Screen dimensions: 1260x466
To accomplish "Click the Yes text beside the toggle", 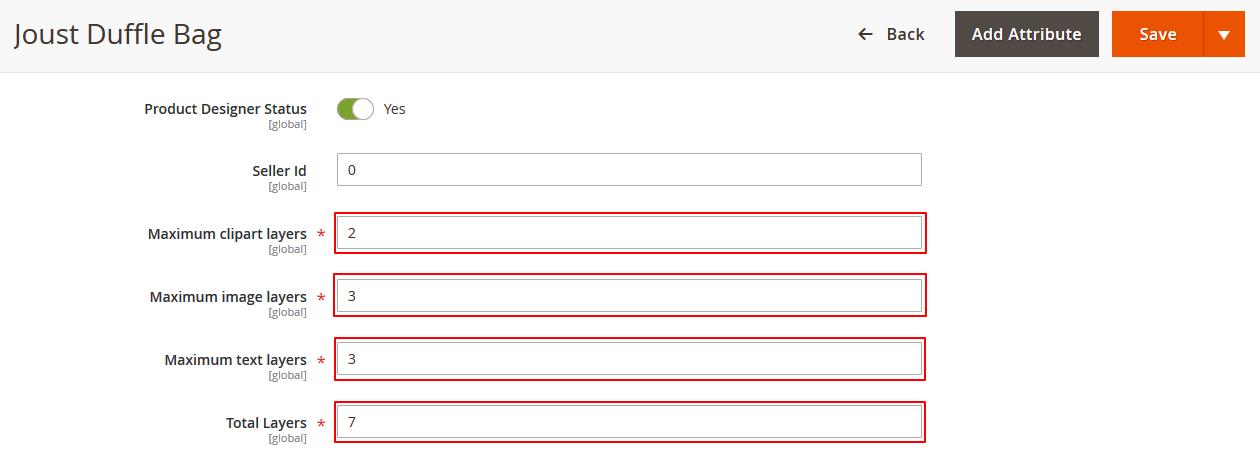I will click(x=395, y=109).
